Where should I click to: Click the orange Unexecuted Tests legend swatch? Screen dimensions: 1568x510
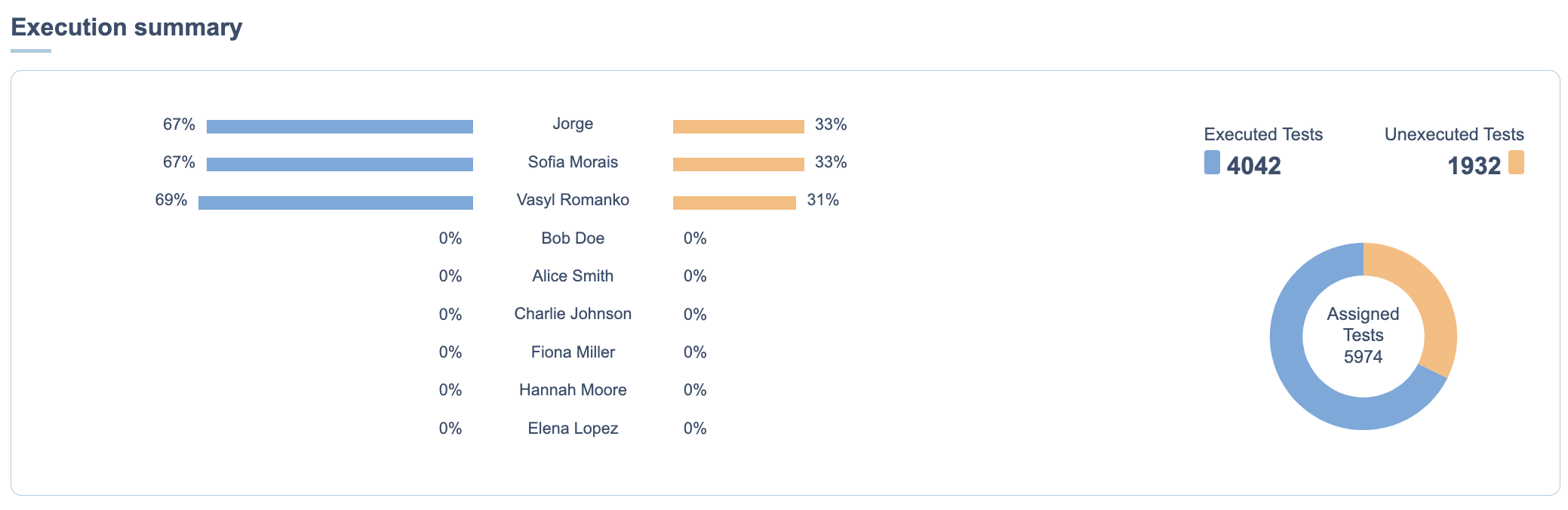[1516, 163]
